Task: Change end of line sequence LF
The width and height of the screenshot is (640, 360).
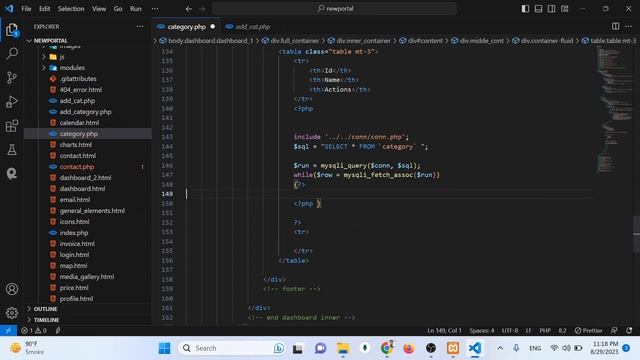Action: pyautogui.click(x=528, y=331)
